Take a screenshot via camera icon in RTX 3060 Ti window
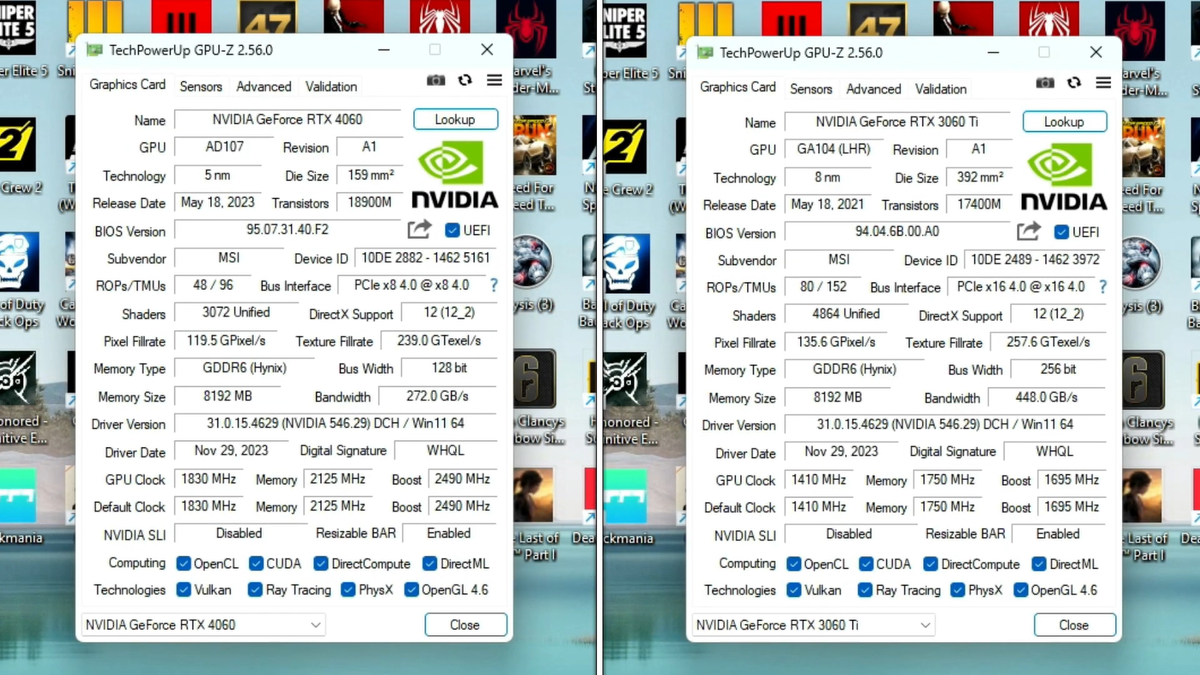 click(x=1045, y=83)
